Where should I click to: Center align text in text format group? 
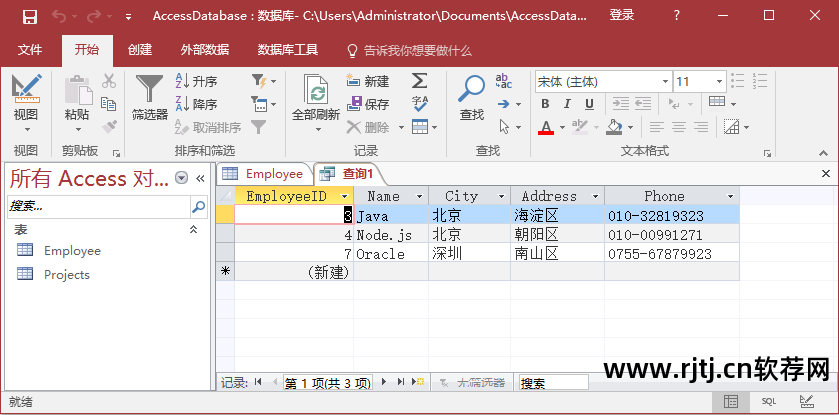[x=678, y=127]
